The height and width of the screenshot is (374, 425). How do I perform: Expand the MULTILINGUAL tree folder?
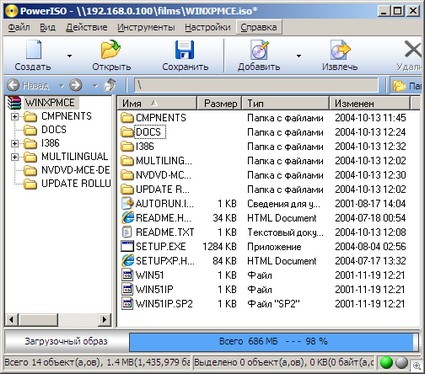[15, 157]
